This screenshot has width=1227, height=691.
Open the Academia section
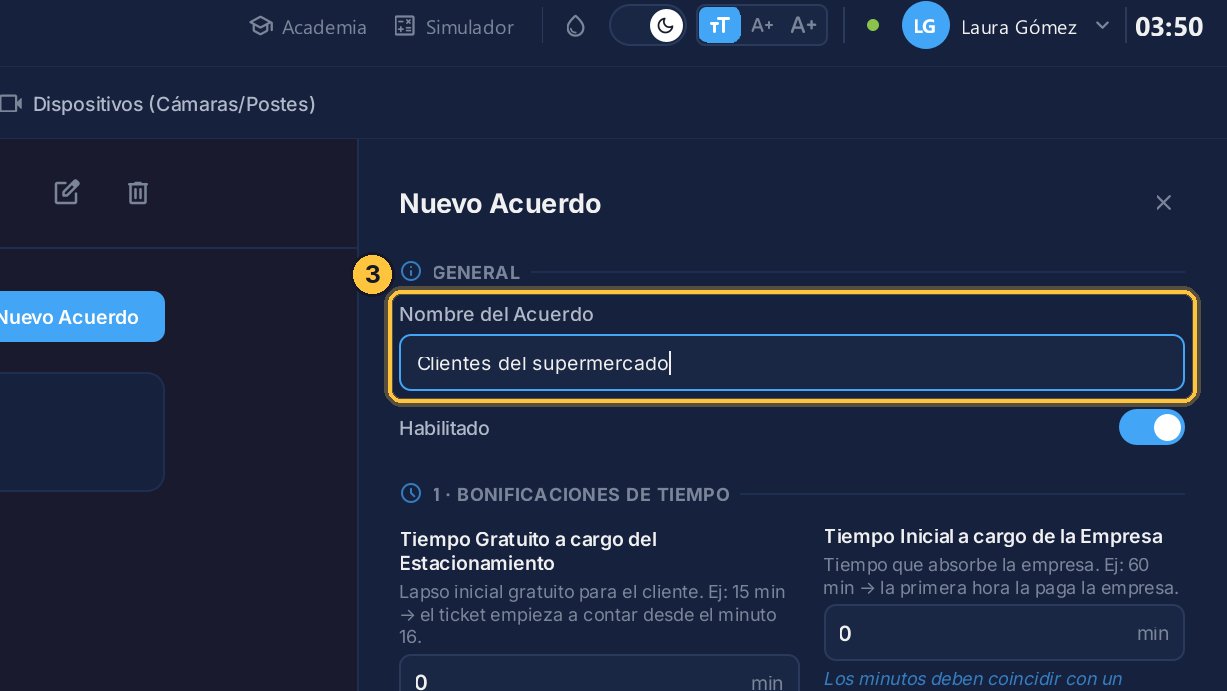tap(308, 27)
